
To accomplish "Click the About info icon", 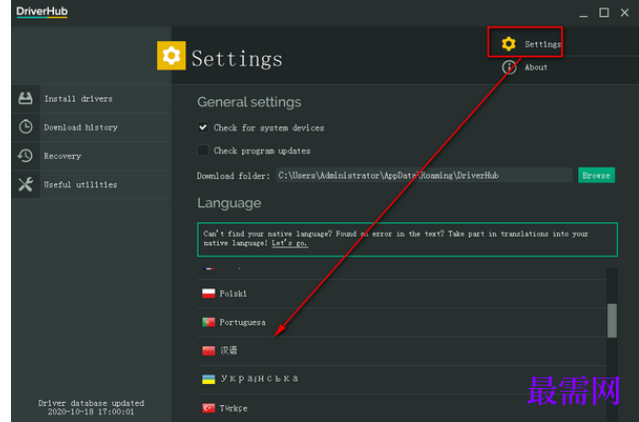I will 509,67.
